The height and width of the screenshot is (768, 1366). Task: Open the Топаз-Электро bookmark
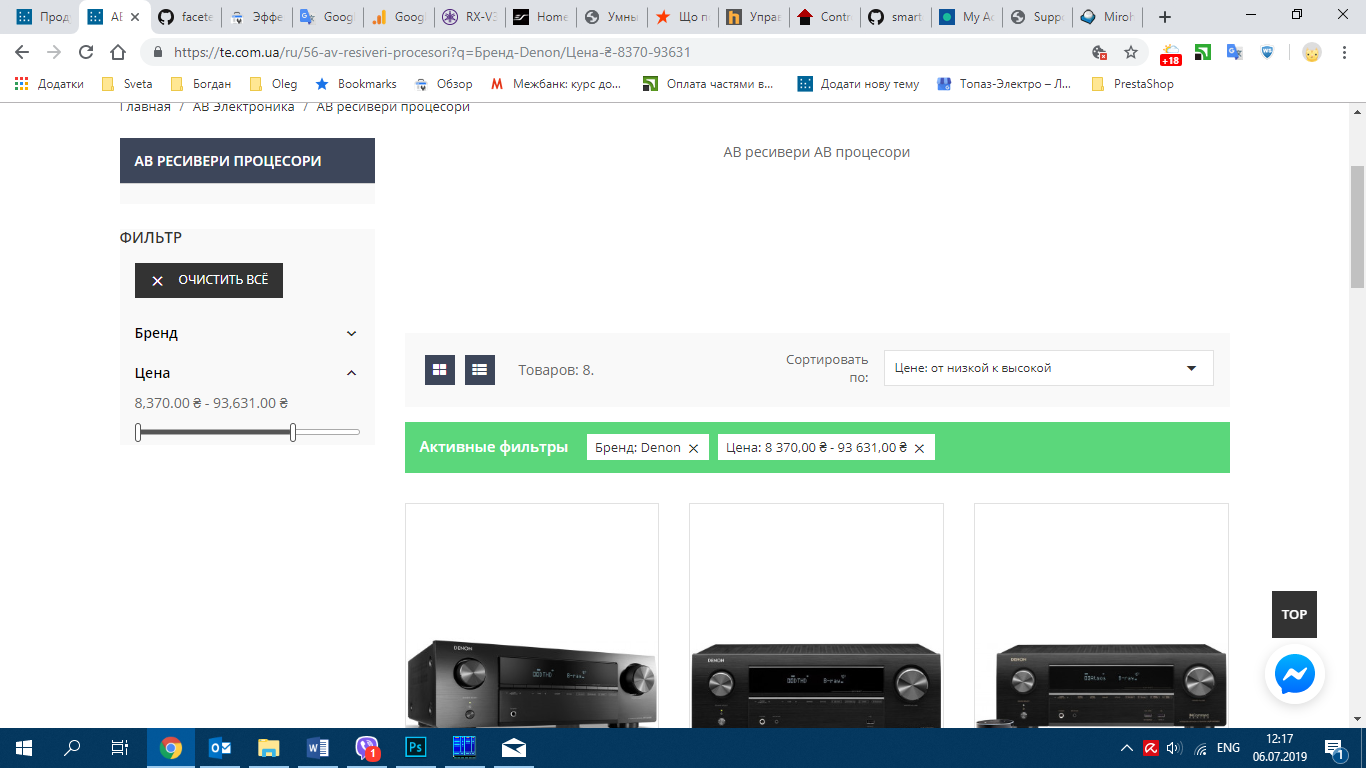[1004, 84]
